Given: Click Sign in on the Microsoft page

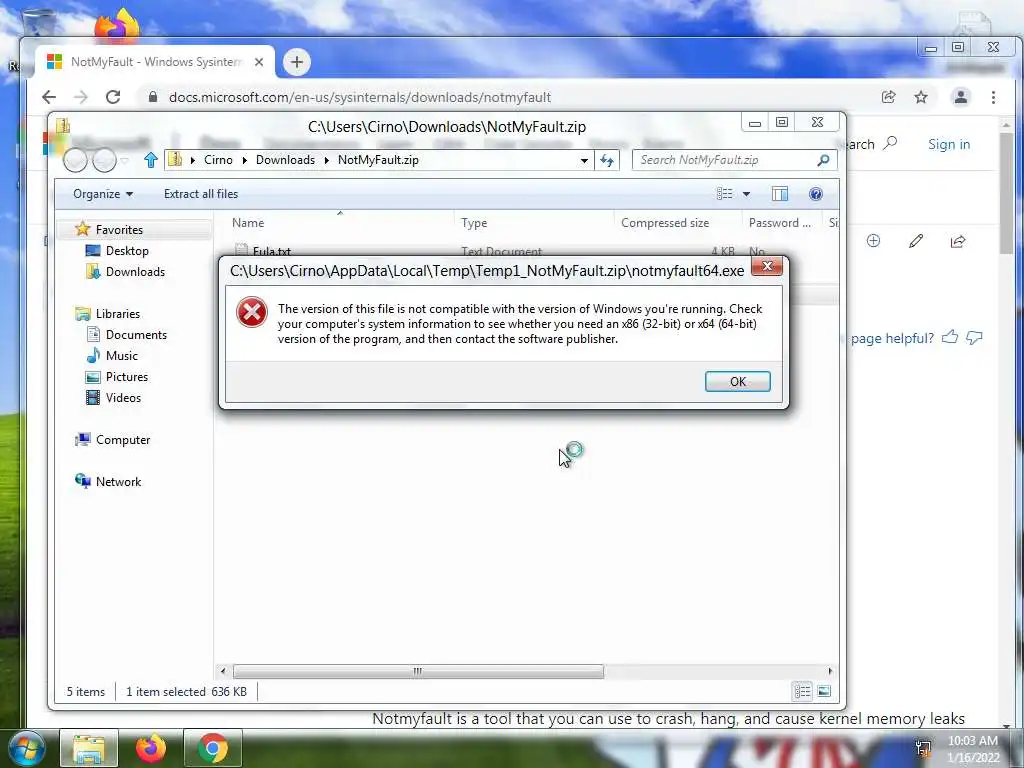Looking at the screenshot, I should (949, 144).
